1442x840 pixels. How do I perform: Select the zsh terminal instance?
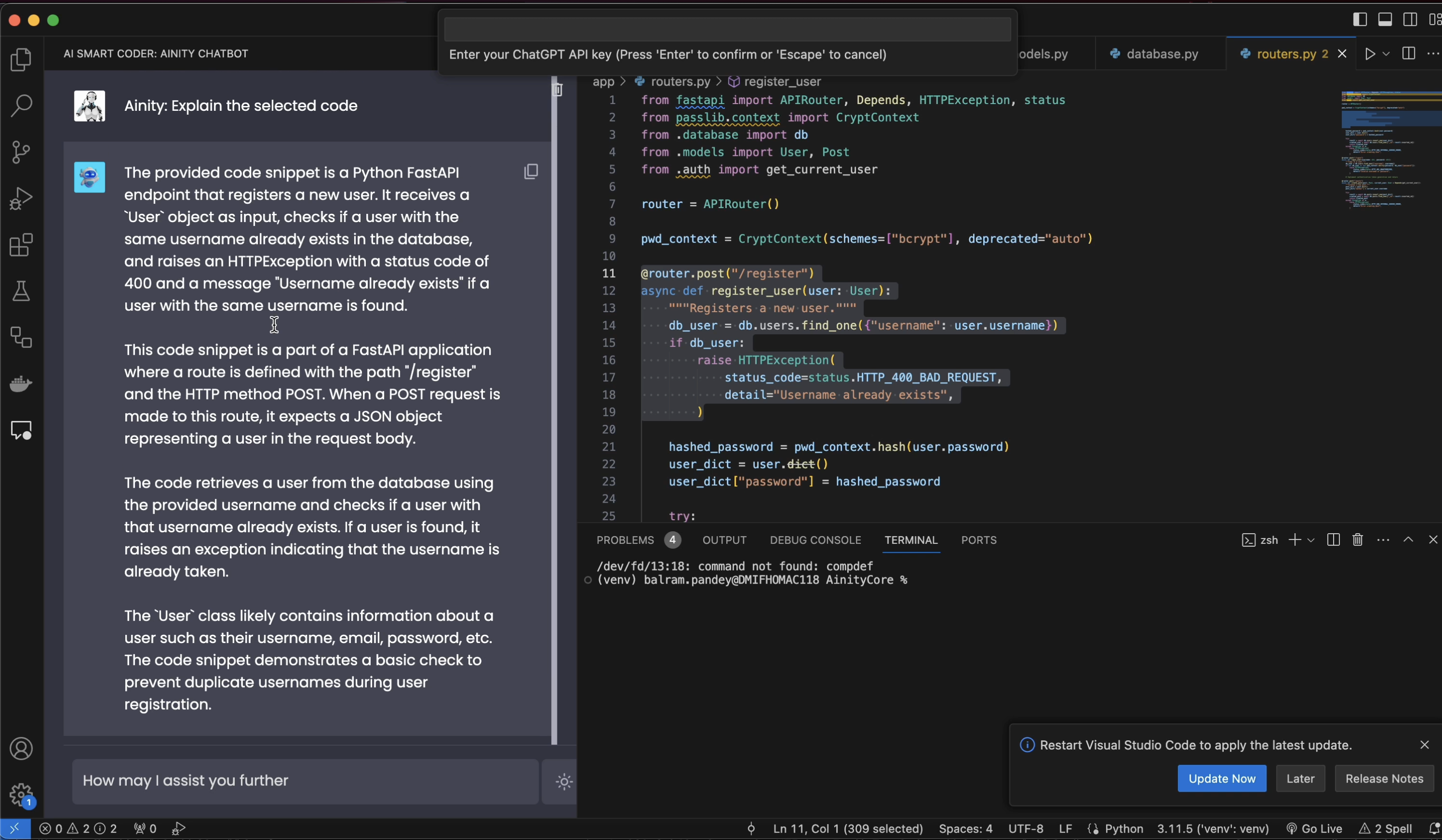[1260, 540]
